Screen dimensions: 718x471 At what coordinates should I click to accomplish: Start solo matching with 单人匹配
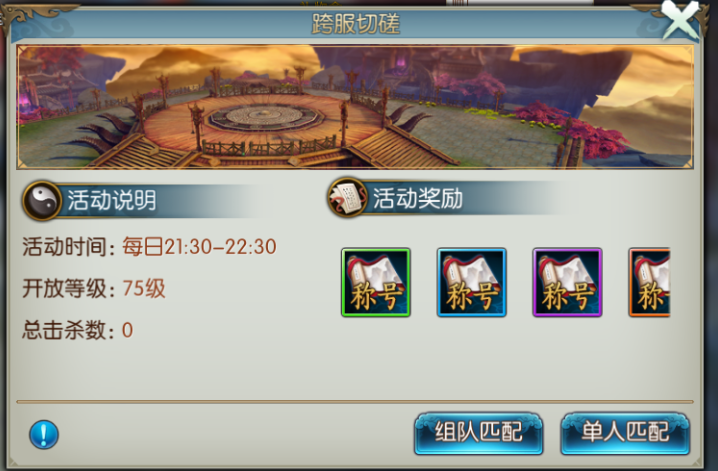(x=625, y=433)
